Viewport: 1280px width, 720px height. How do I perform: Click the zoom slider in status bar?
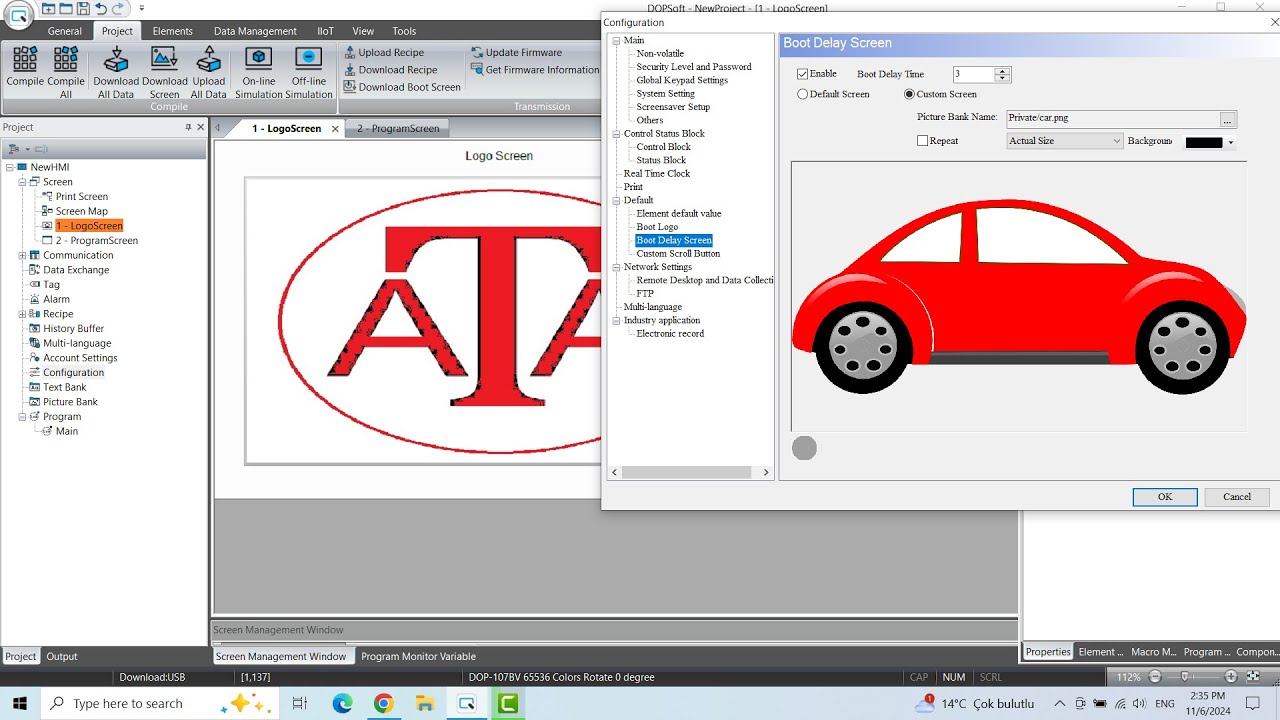1184,677
